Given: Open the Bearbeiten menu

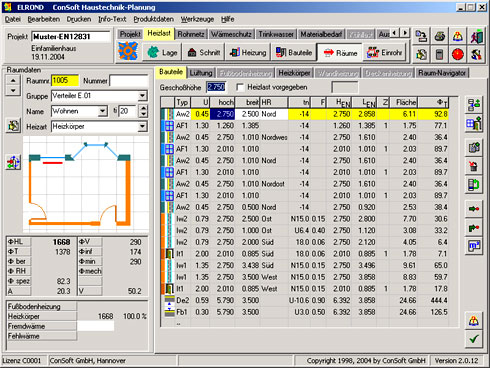Looking at the screenshot, I should (44, 19).
